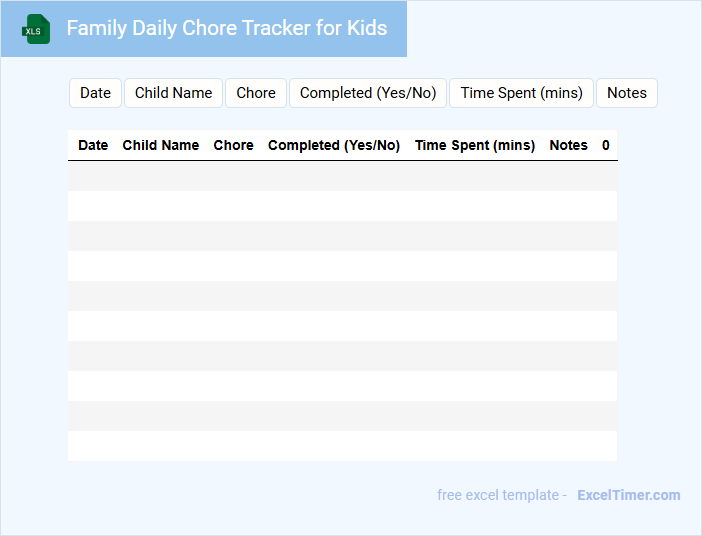Click the Date column header in table

(x=93, y=145)
